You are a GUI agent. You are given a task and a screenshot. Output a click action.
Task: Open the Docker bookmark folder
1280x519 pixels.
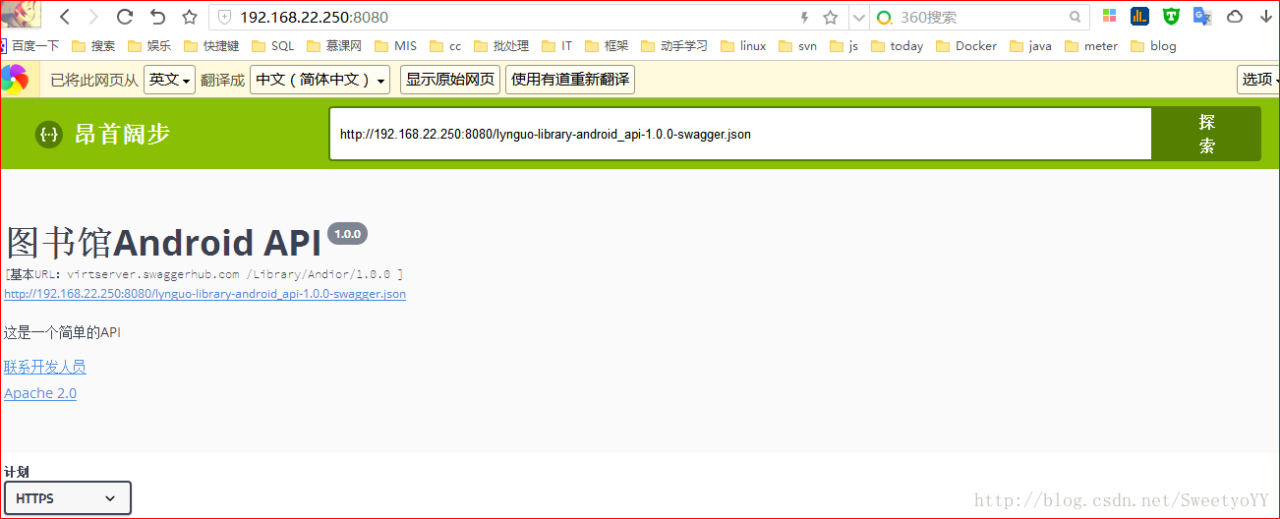[966, 46]
